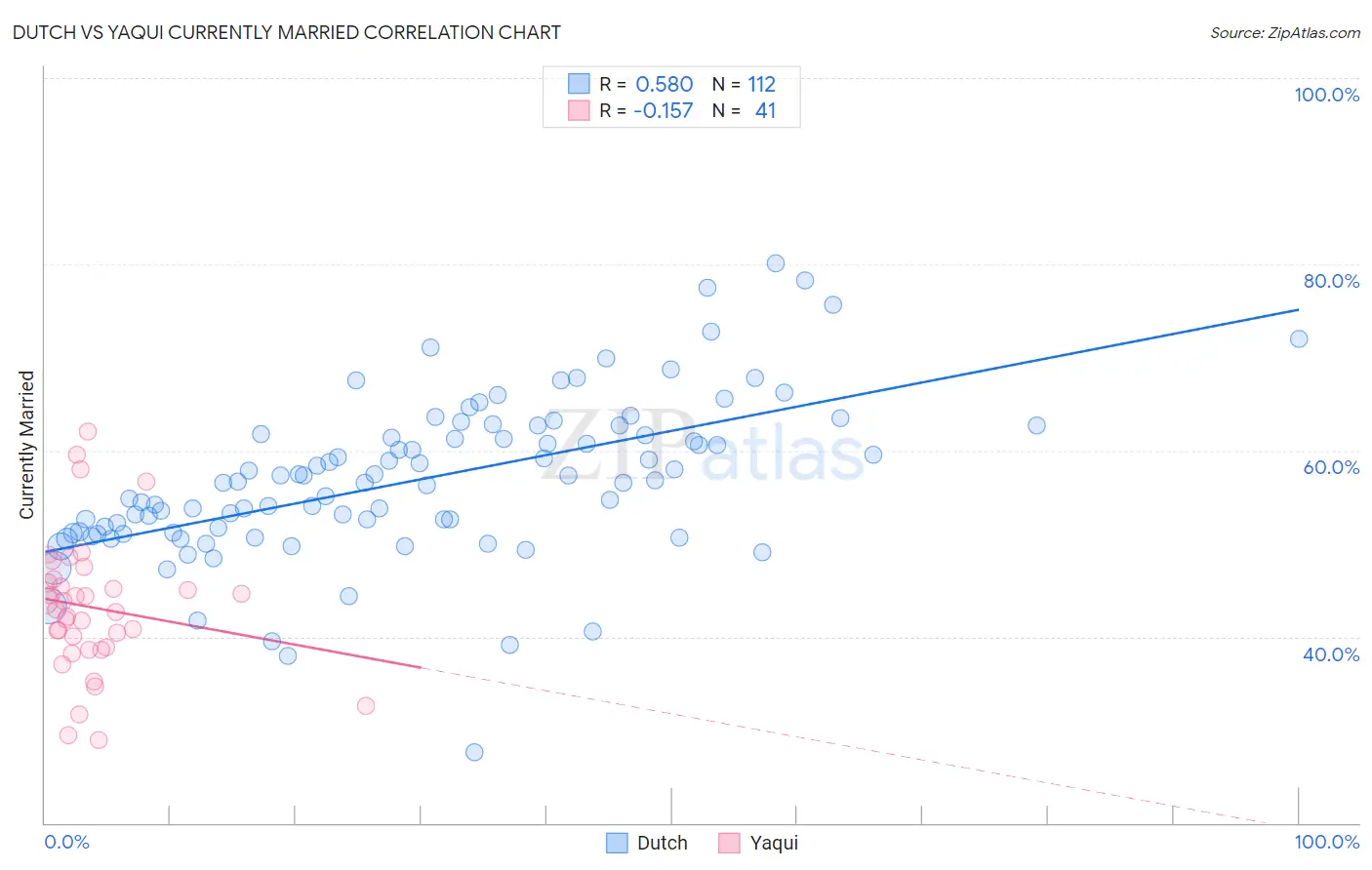
Task: Click the 60.0% y-axis label
Action: pyautogui.click(x=1331, y=467)
